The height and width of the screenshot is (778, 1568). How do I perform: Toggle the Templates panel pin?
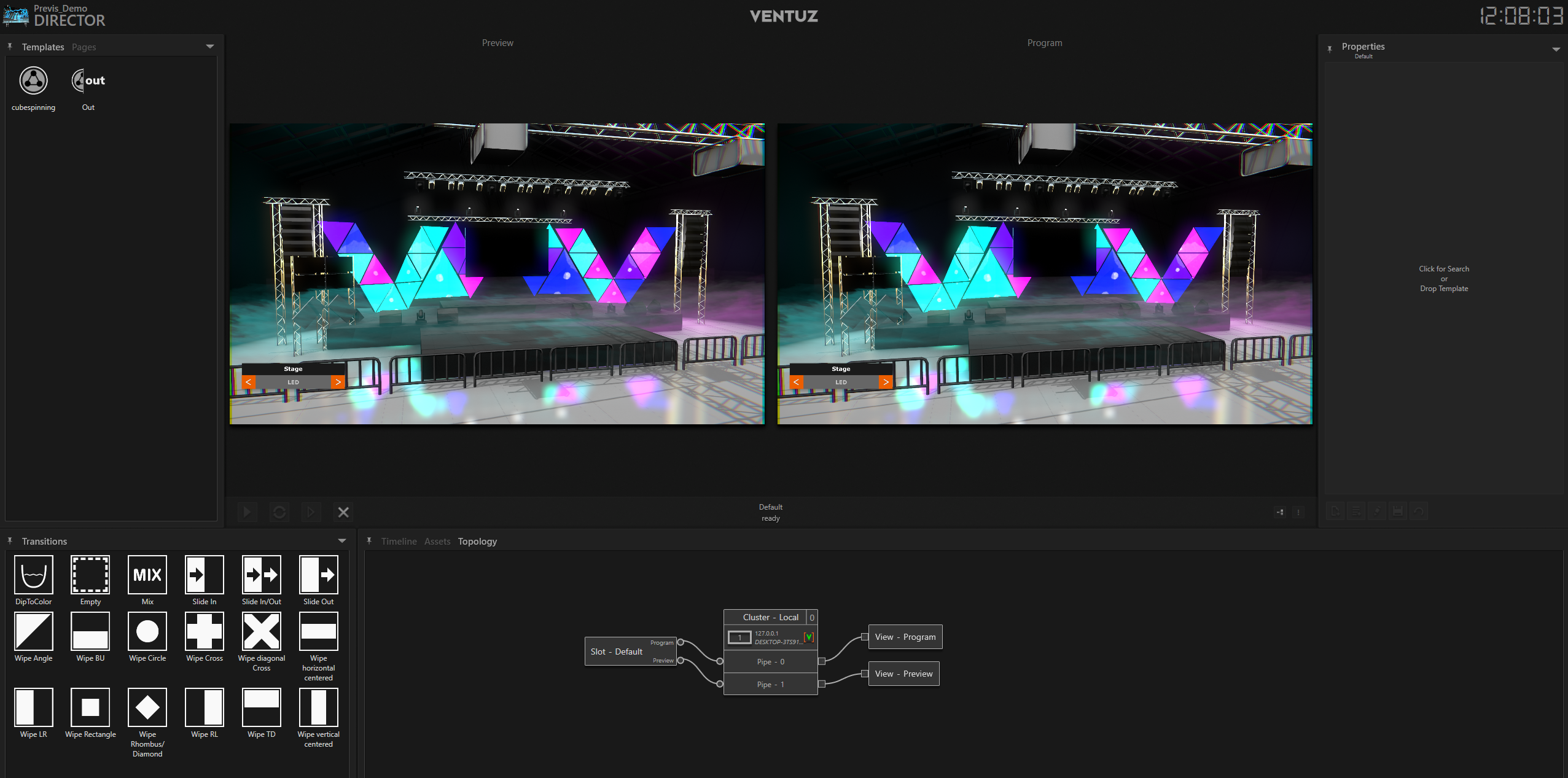[10, 47]
